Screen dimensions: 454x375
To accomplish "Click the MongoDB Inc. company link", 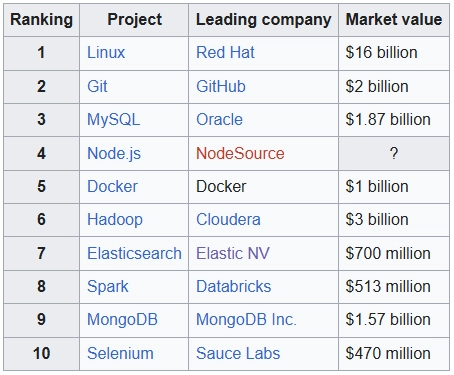I will [246, 320].
